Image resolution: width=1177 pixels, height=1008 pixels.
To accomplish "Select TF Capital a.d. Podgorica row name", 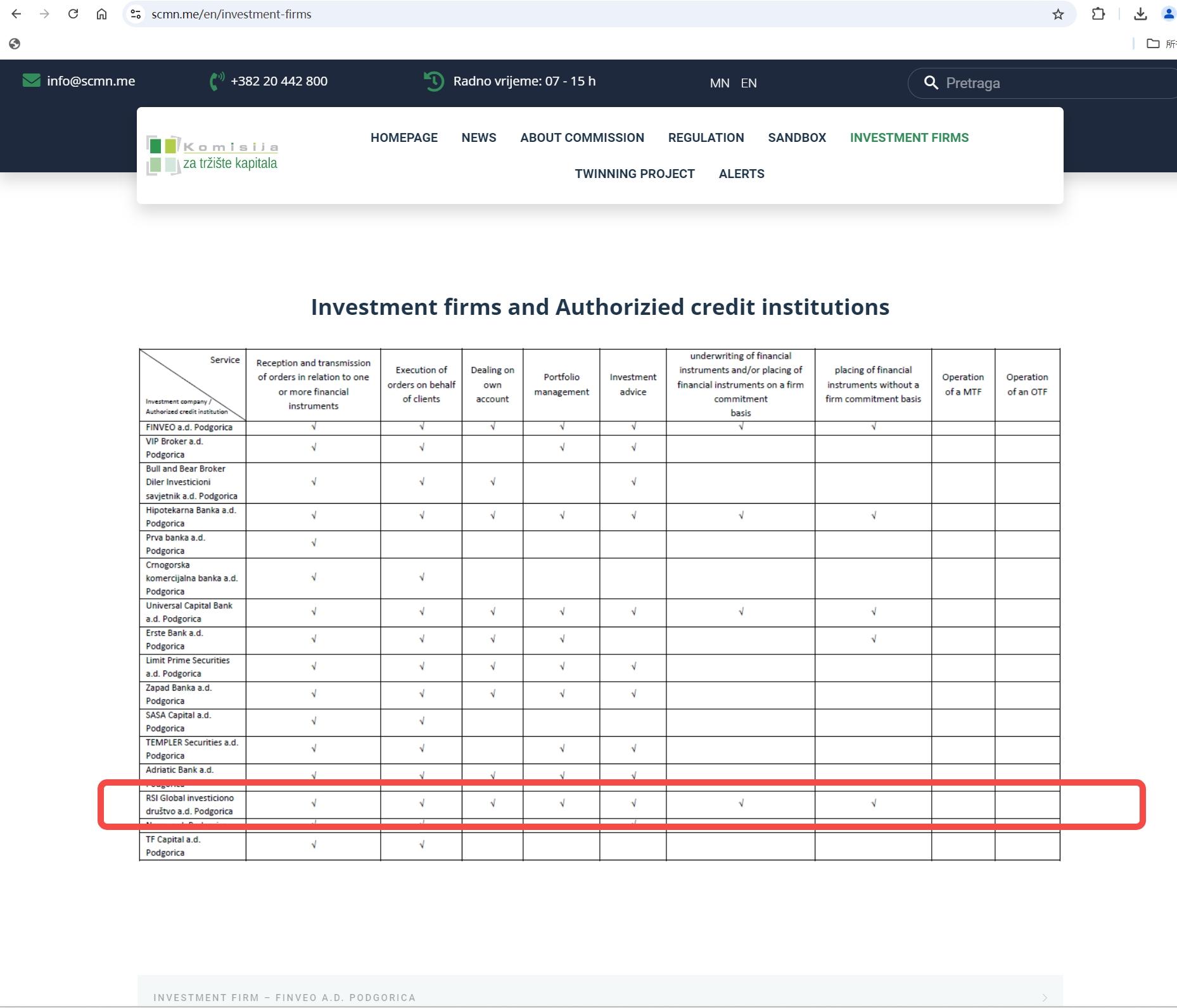I will point(173,846).
